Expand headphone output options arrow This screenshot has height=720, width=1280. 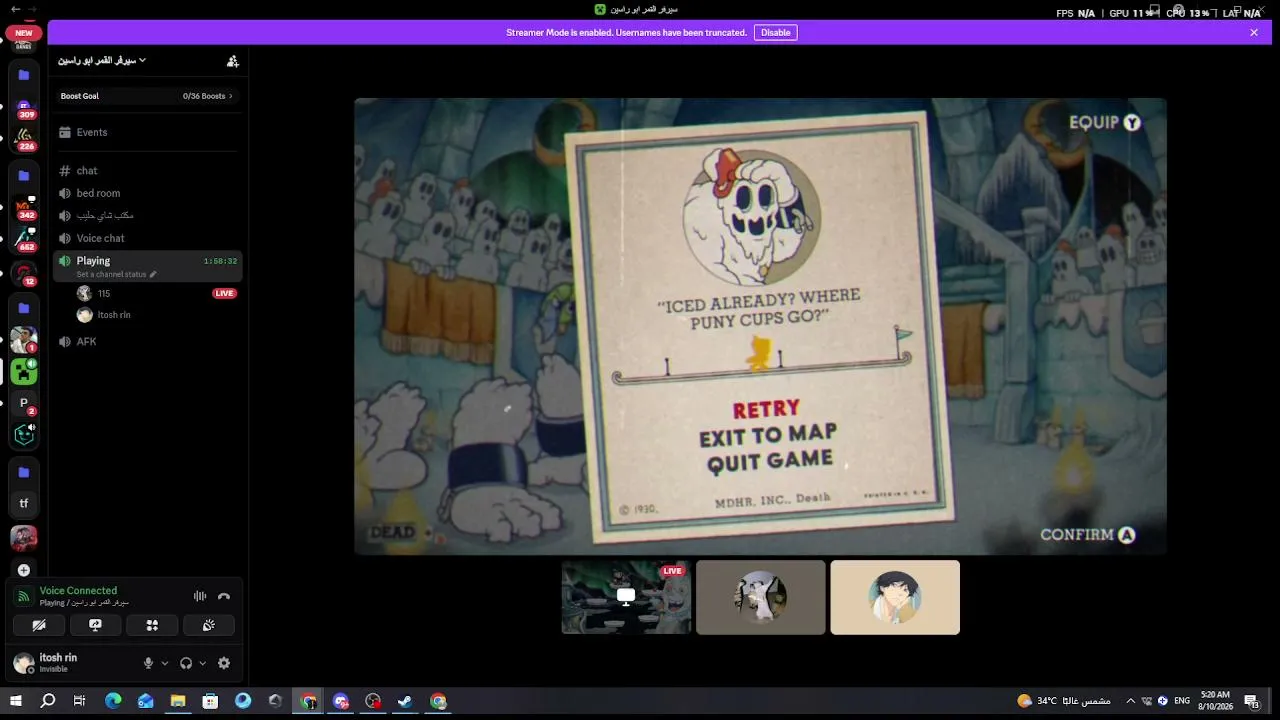point(203,663)
